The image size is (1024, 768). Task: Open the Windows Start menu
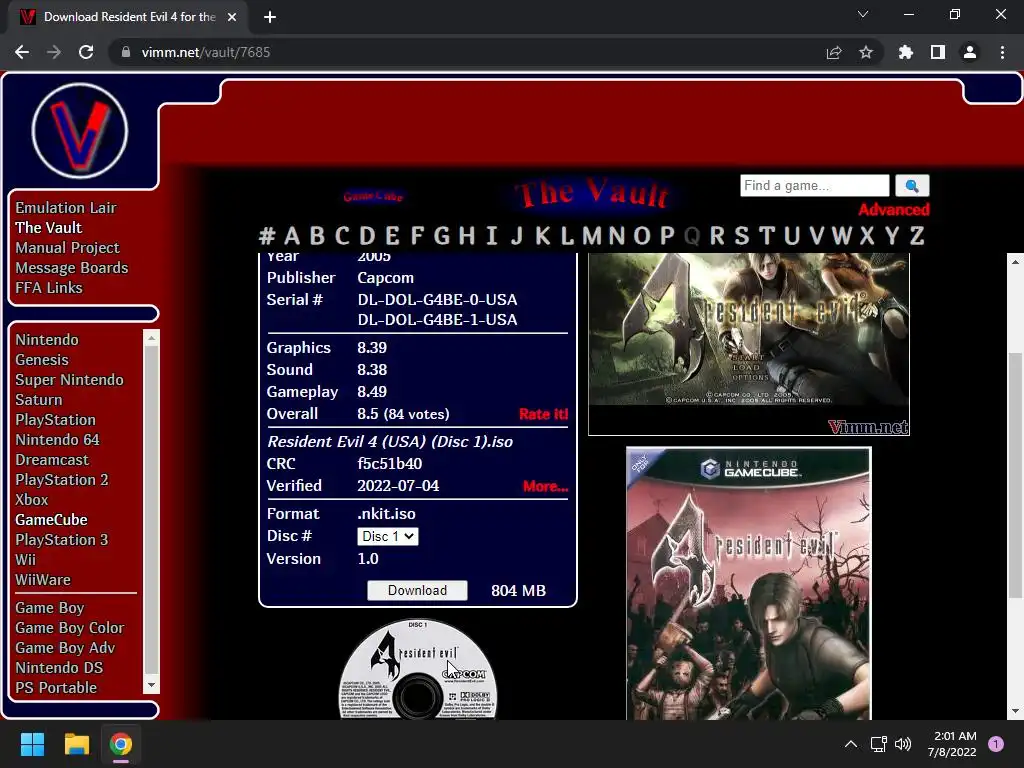click(32, 744)
